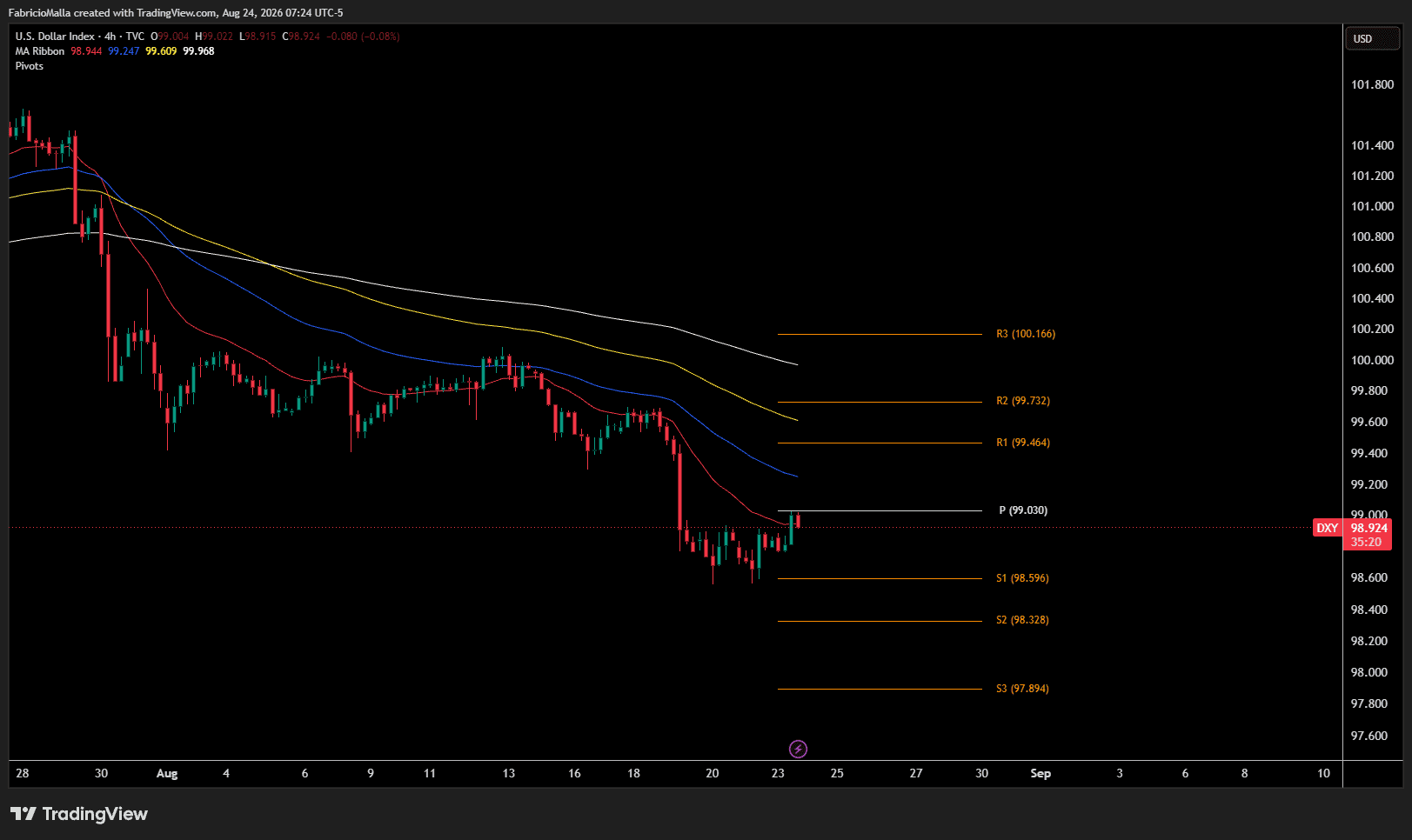This screenshot has height=840, width=1412.
Task: Select the DXY symbol tag on price axis
Action: tap(1328, 528)
